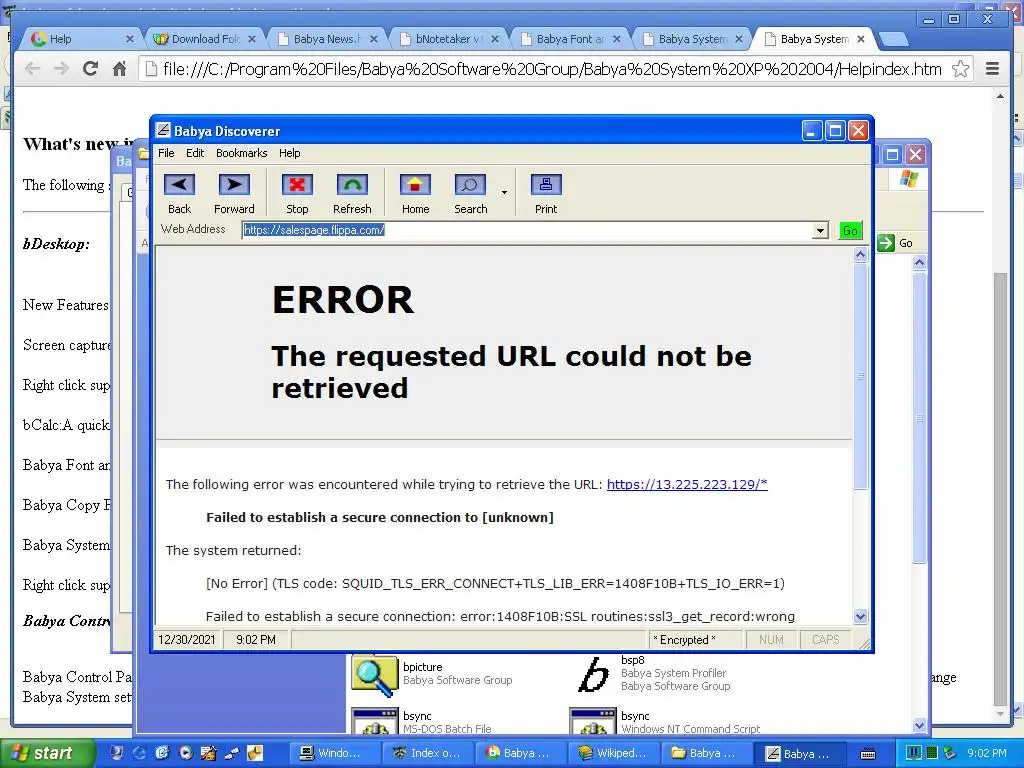
Task: Open the Chrome Babya taskbar button
Action: [x=520, y=754]
